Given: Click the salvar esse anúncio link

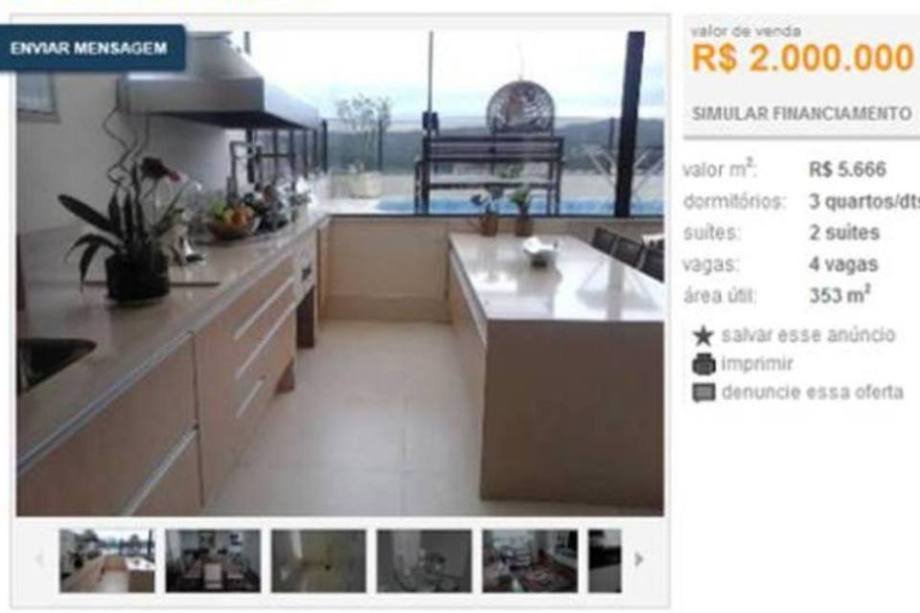Looking at the screenshot, I should pos(808,335).
